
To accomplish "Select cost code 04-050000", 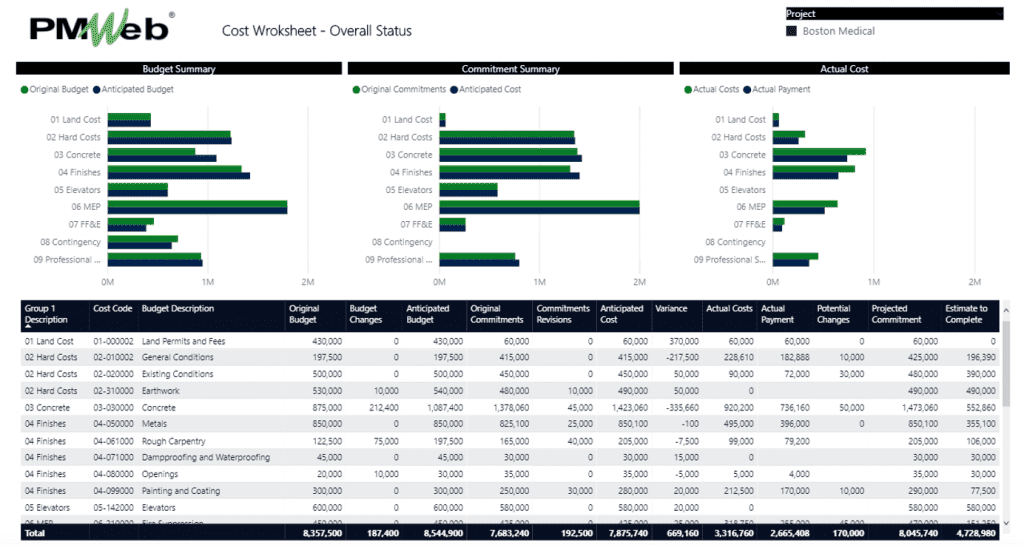I will click(113, 424).
